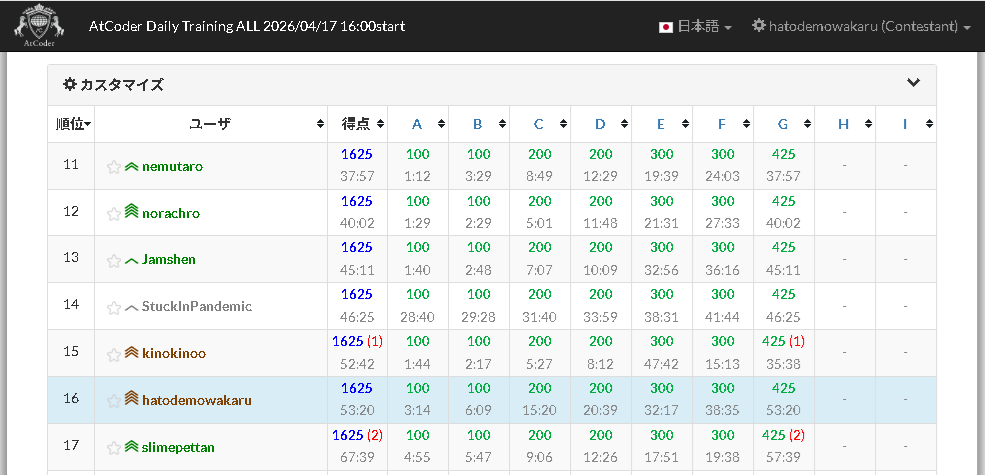Open hatodemowakaru user profile in row 16
The height and width of the screenshot is (475, 985).
coord(197,400)
